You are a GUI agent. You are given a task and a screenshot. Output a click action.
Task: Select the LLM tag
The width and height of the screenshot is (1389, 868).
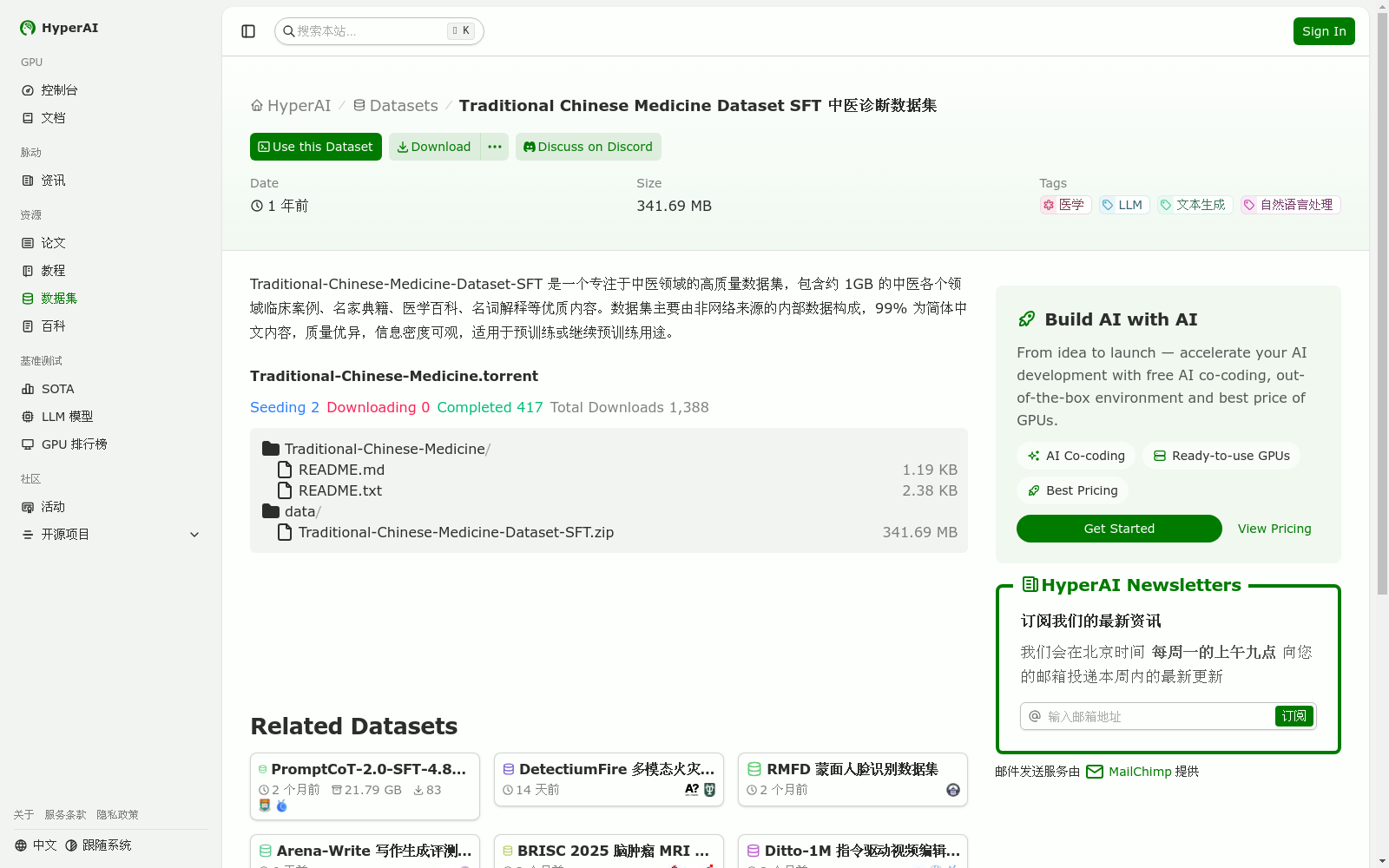pyautogui.click(x=1124, y=205)
